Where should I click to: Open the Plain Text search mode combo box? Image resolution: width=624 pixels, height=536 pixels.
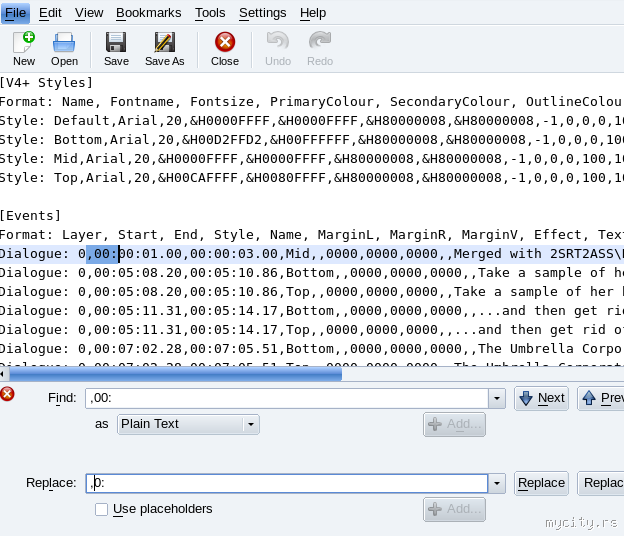(188, 424)
